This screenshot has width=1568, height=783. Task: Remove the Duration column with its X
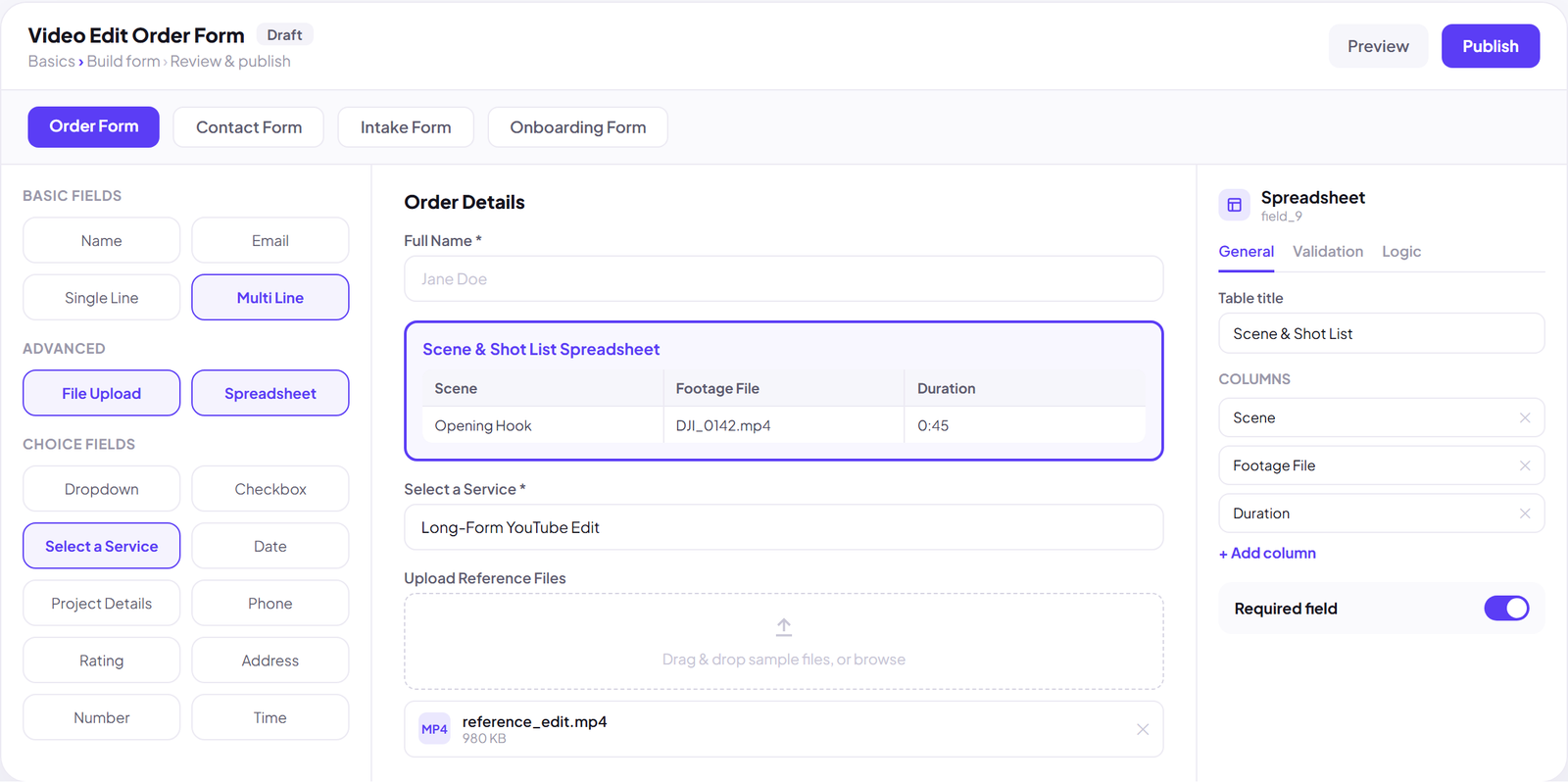[x=1525, y=514]
